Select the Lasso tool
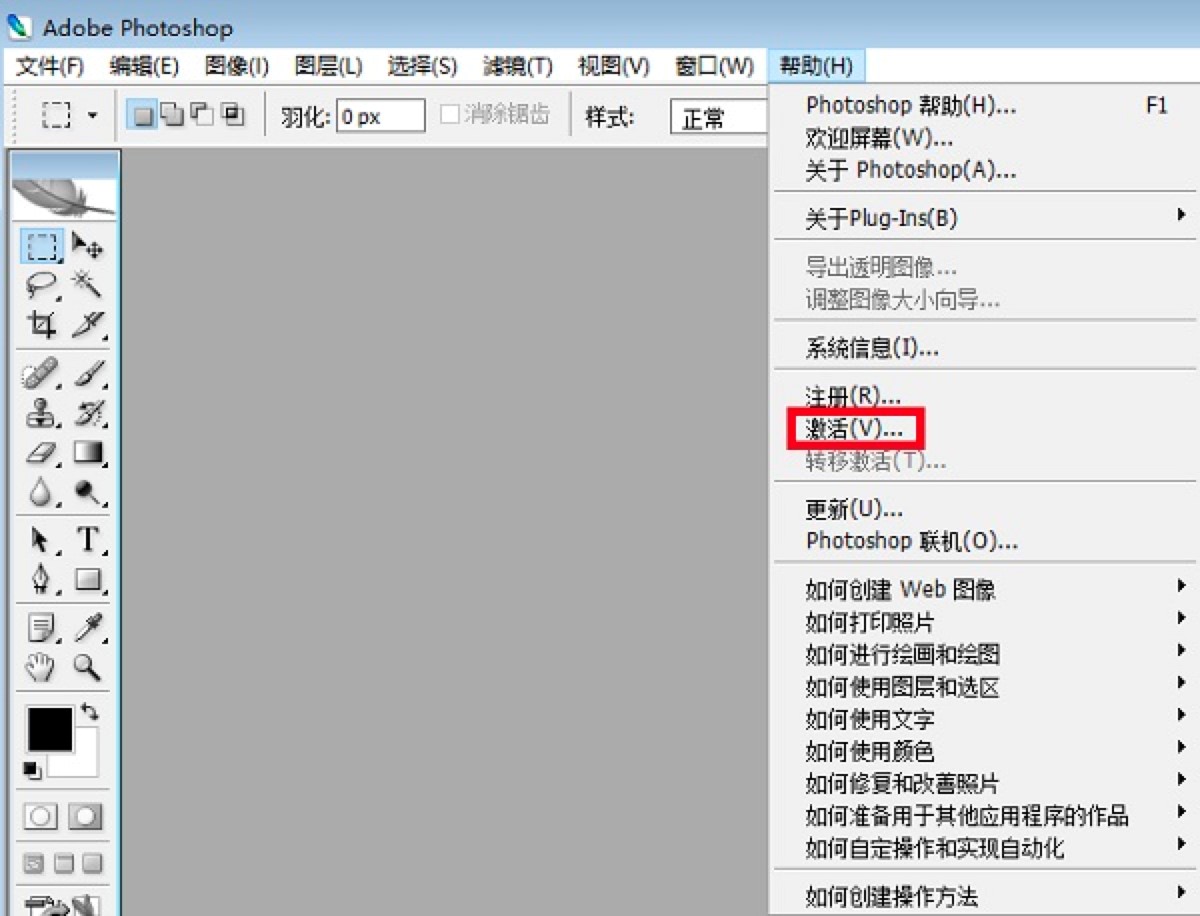 [40, 285]
